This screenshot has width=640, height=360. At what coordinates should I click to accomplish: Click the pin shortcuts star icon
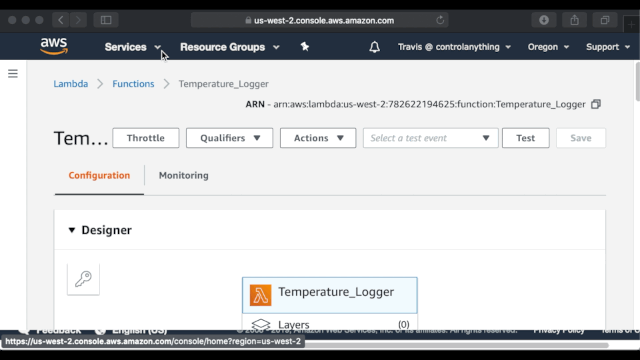(304, 47)
